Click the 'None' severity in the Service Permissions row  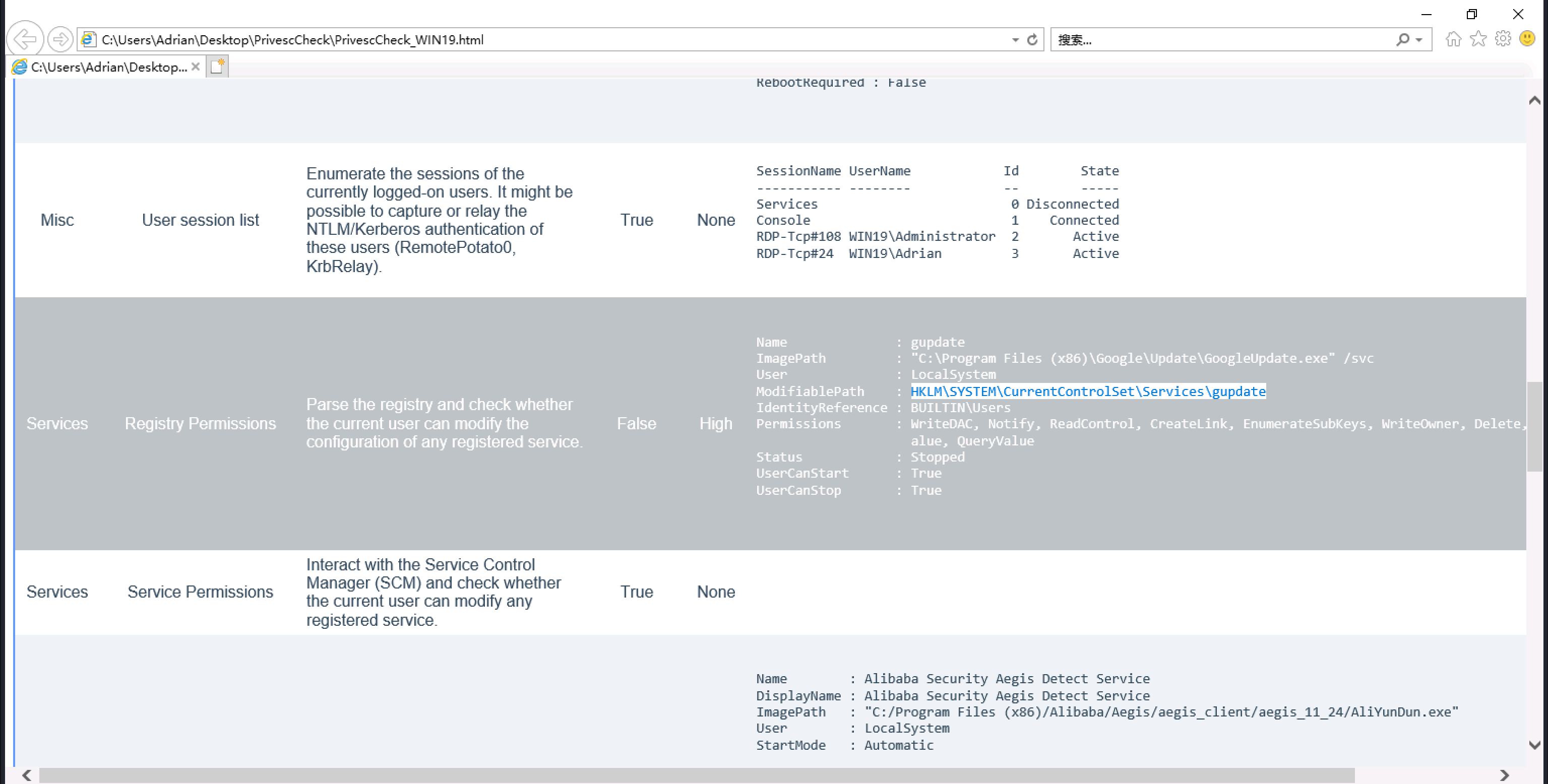click(x=716, y=592)
